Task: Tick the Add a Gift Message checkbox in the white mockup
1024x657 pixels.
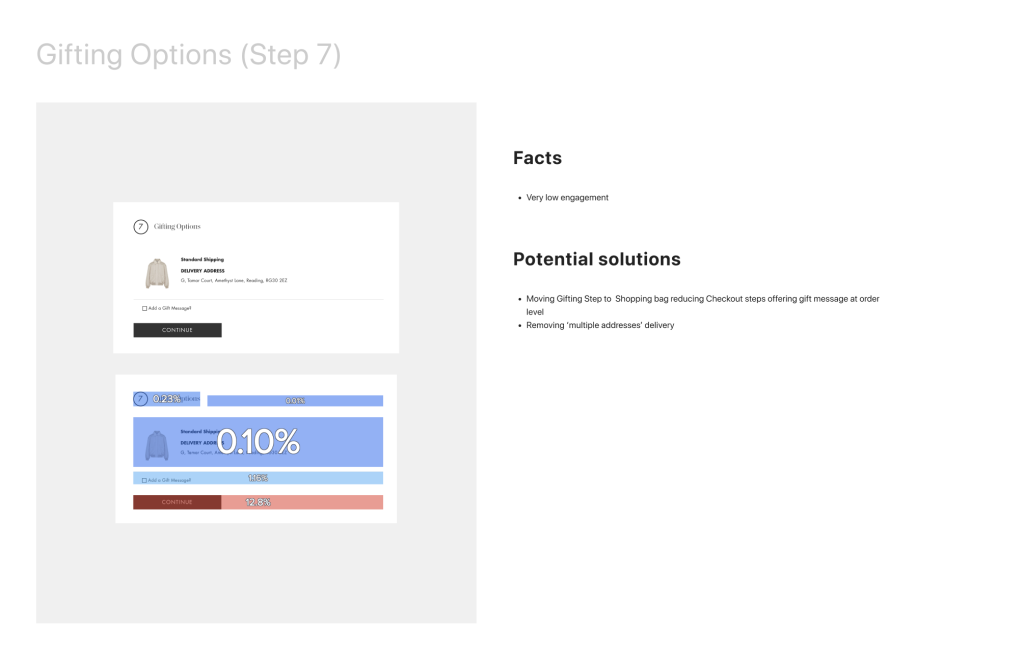Action: (145, 308)
